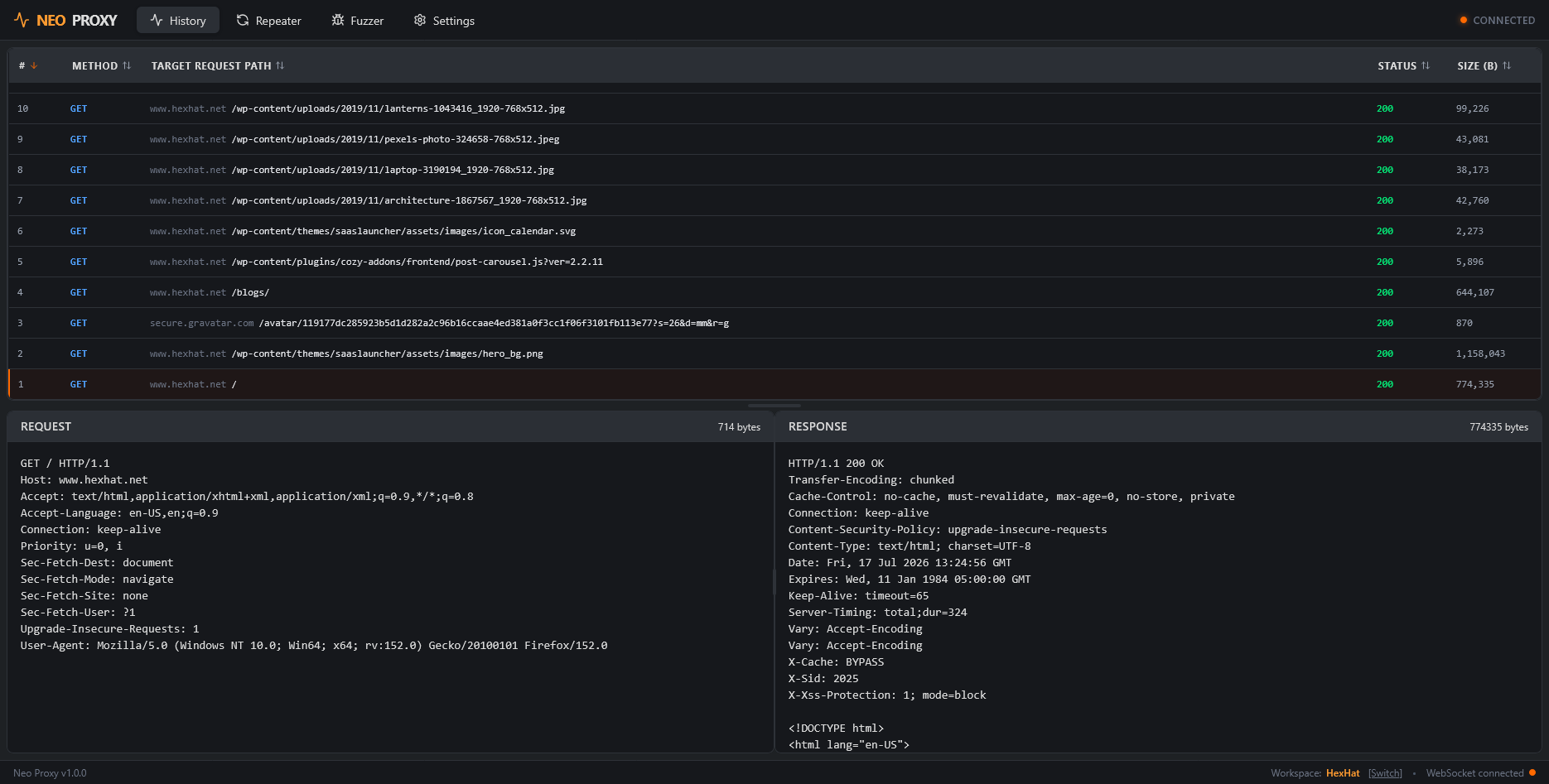Click the Repeater refresh icon
The image size is (1549, 784).
click(x=243, y=20)
